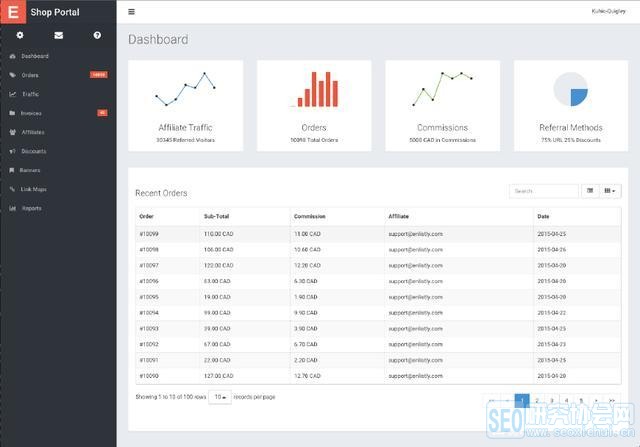Select order #10095
640x447 pixels.
[x=149, y=297]
